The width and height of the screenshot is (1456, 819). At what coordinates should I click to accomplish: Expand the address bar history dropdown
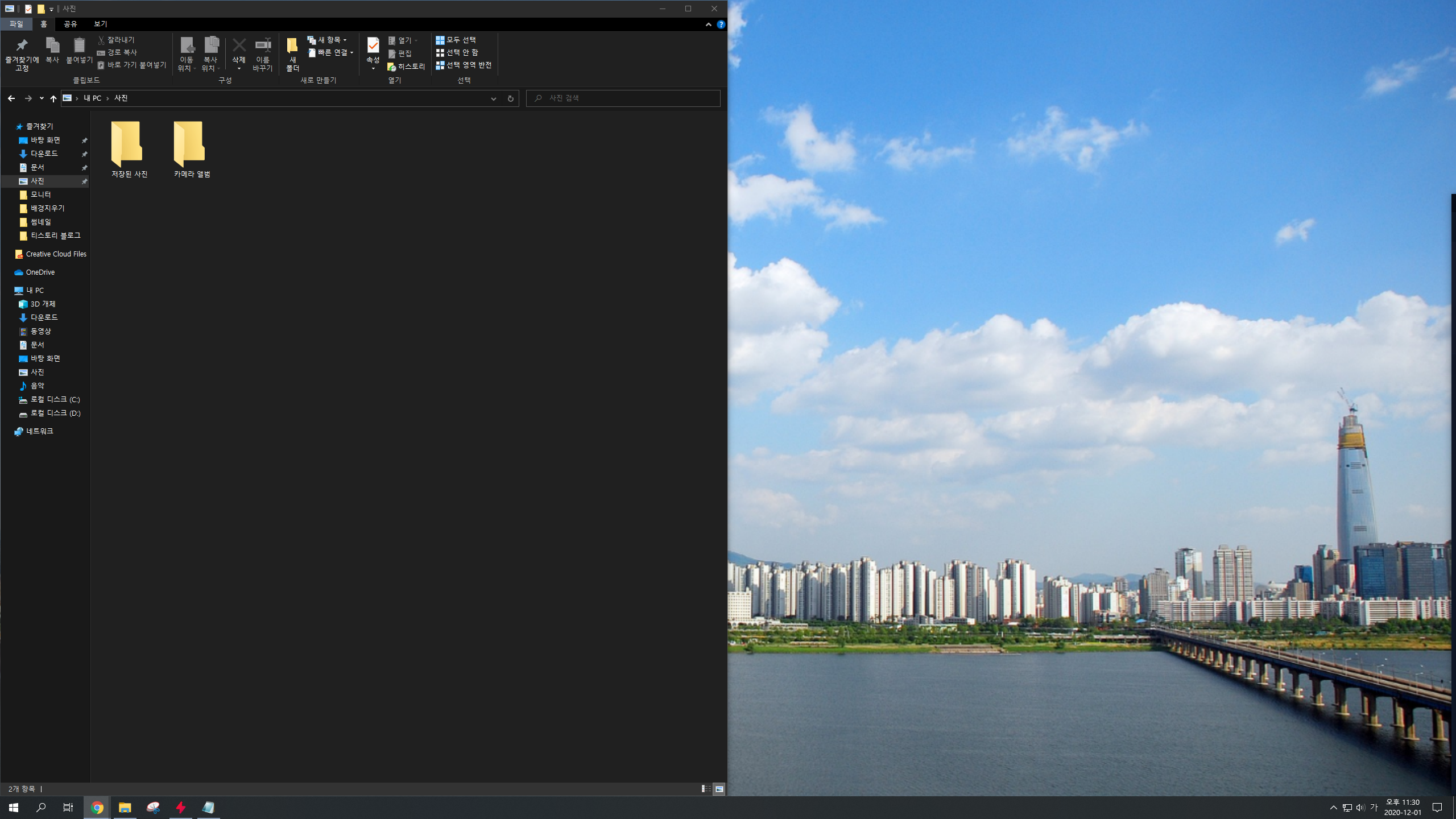pyautogui.click(x=493, y=98)
